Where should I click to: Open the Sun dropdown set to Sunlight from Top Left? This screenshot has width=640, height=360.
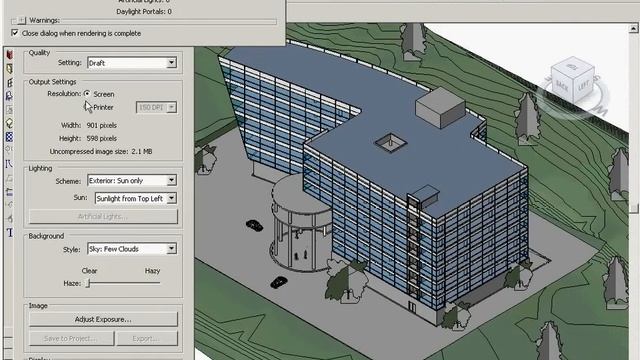coord(172,198)
